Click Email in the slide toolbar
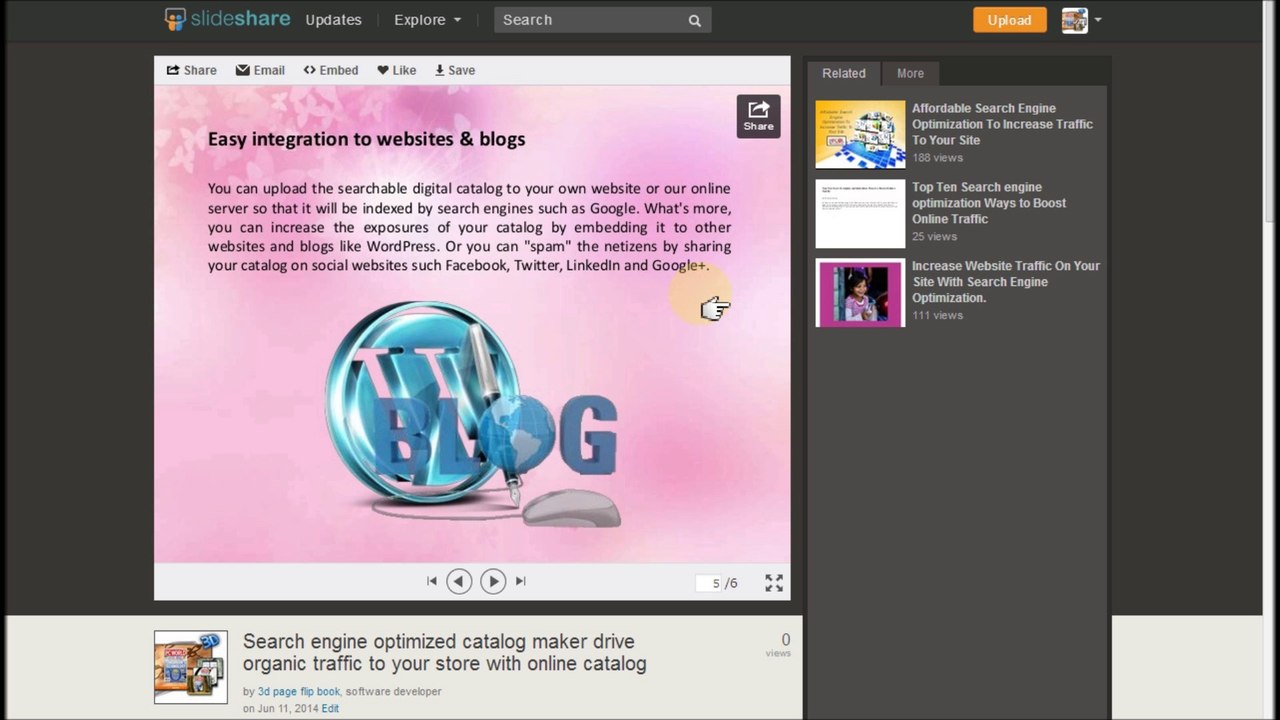Viewport: 1280px width, 720px height. 260,70
